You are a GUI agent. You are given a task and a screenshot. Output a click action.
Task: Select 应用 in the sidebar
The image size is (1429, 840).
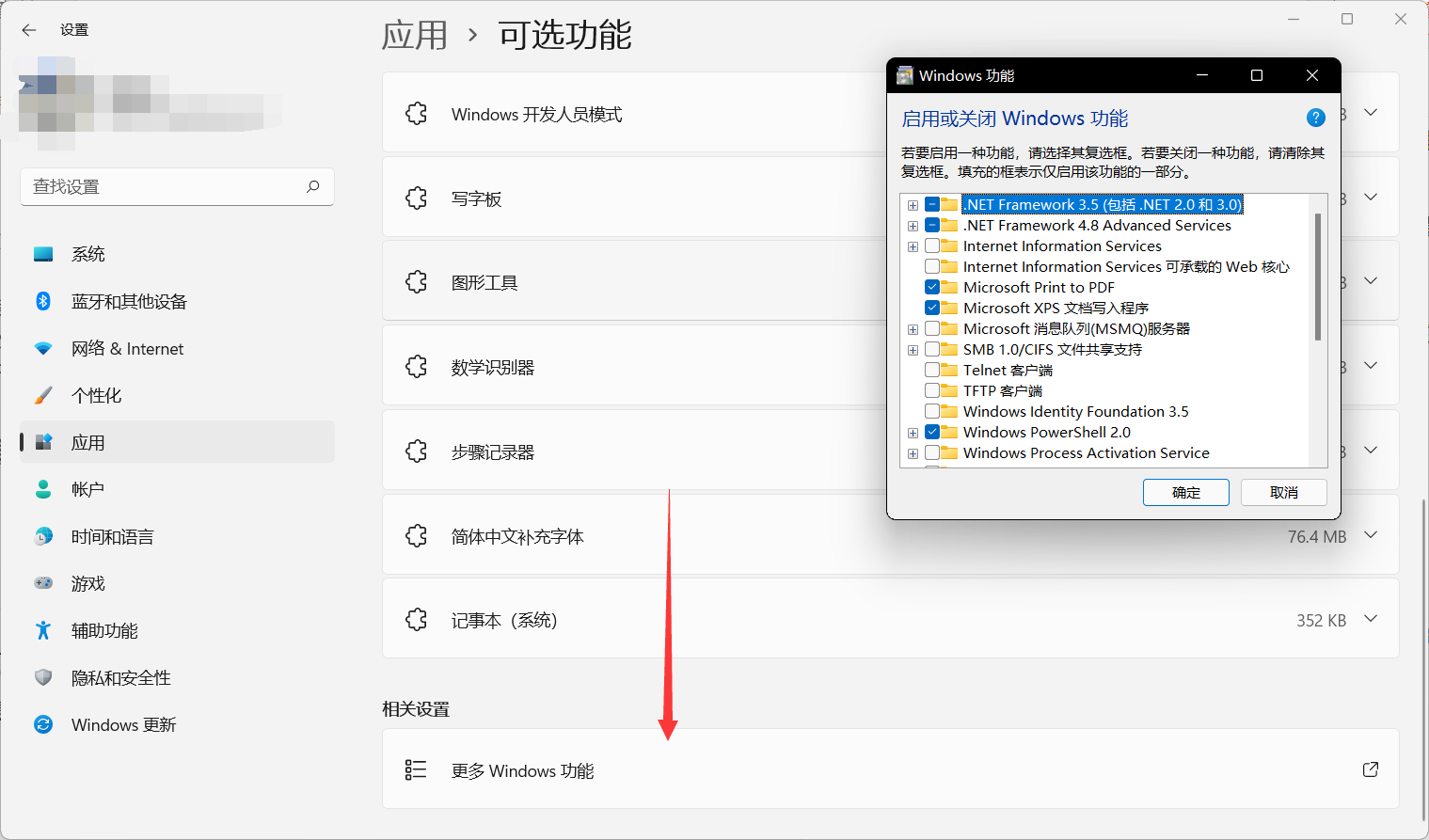(177, 442)
